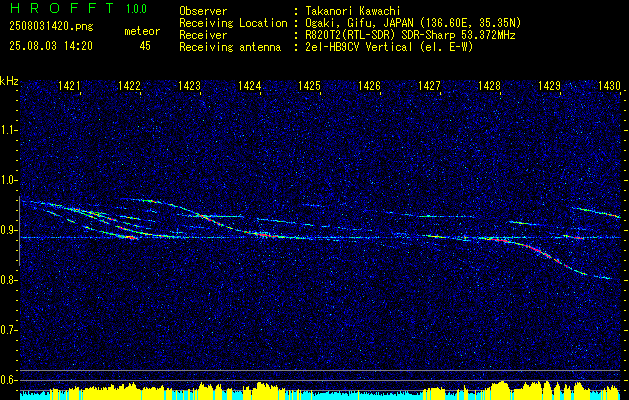Viewport: 629px width, 400px height.
Task: Click frequency axis label 0.6
Action: (x=8, y=380)
